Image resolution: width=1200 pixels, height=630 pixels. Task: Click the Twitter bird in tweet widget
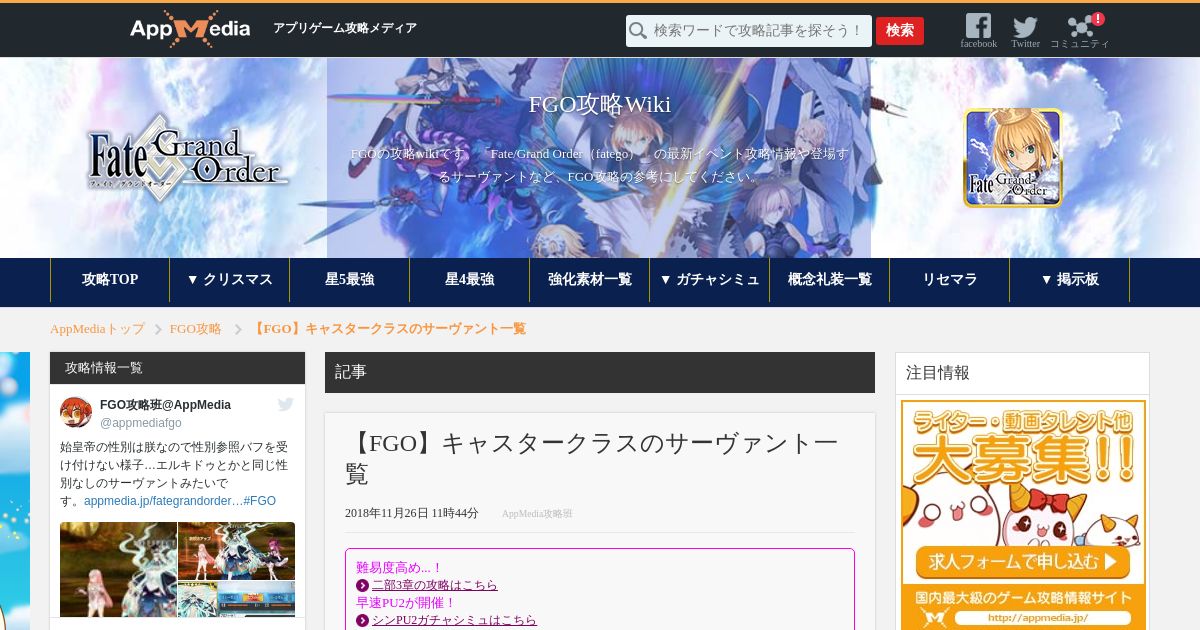pyautogui.click(x=285, y=404)
